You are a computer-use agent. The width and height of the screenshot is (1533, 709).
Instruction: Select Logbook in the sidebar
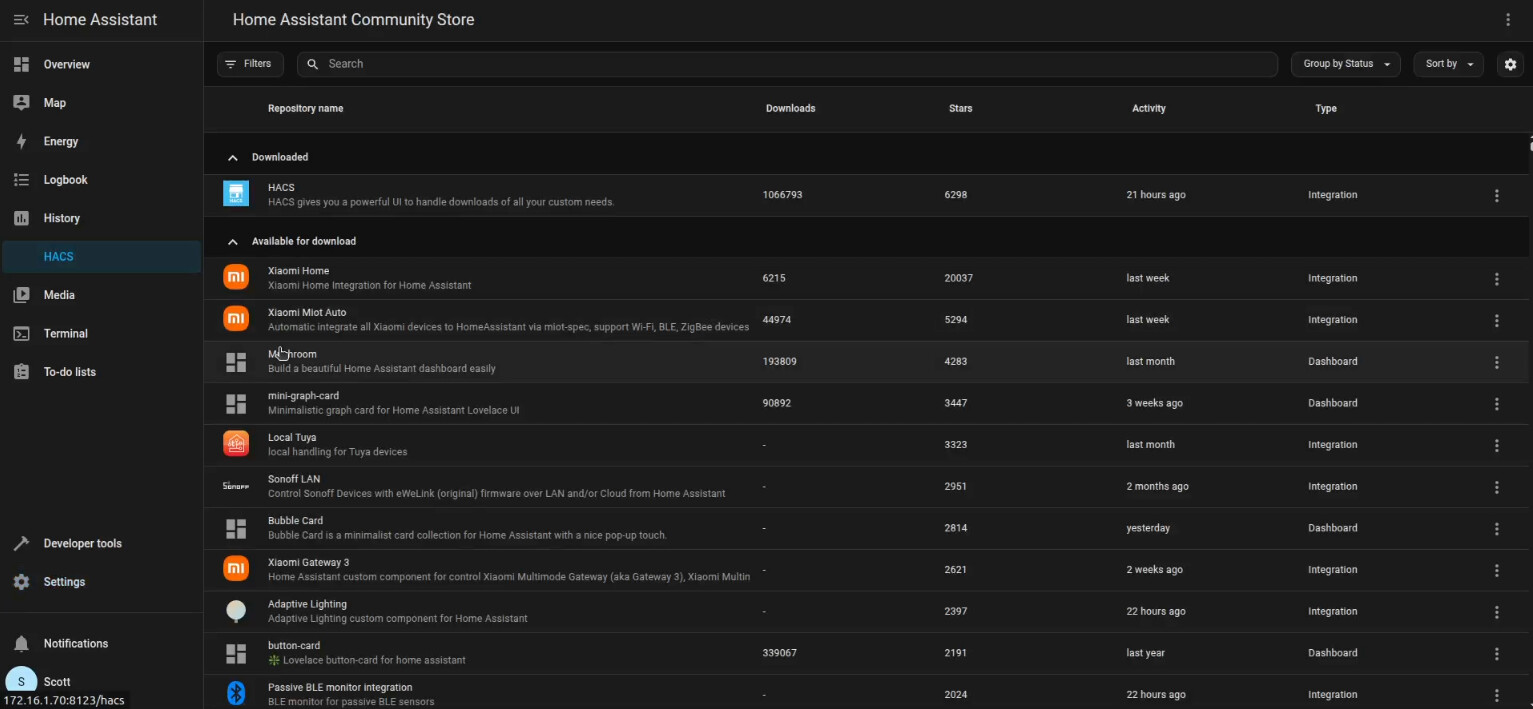[101, 180]
